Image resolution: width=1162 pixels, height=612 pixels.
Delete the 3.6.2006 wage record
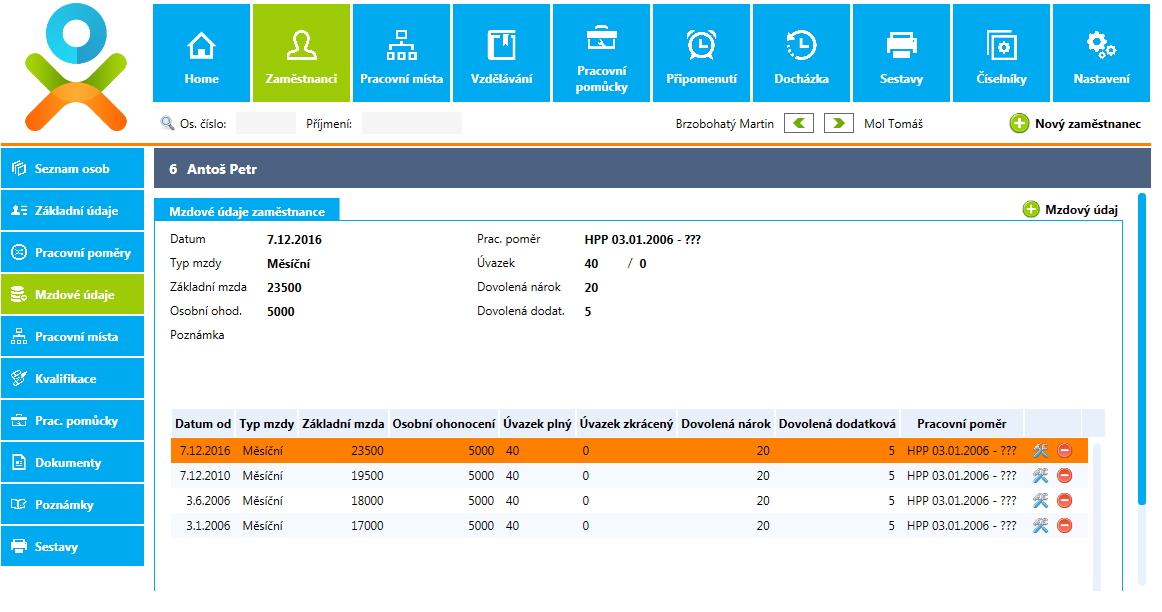[1065, 501]
